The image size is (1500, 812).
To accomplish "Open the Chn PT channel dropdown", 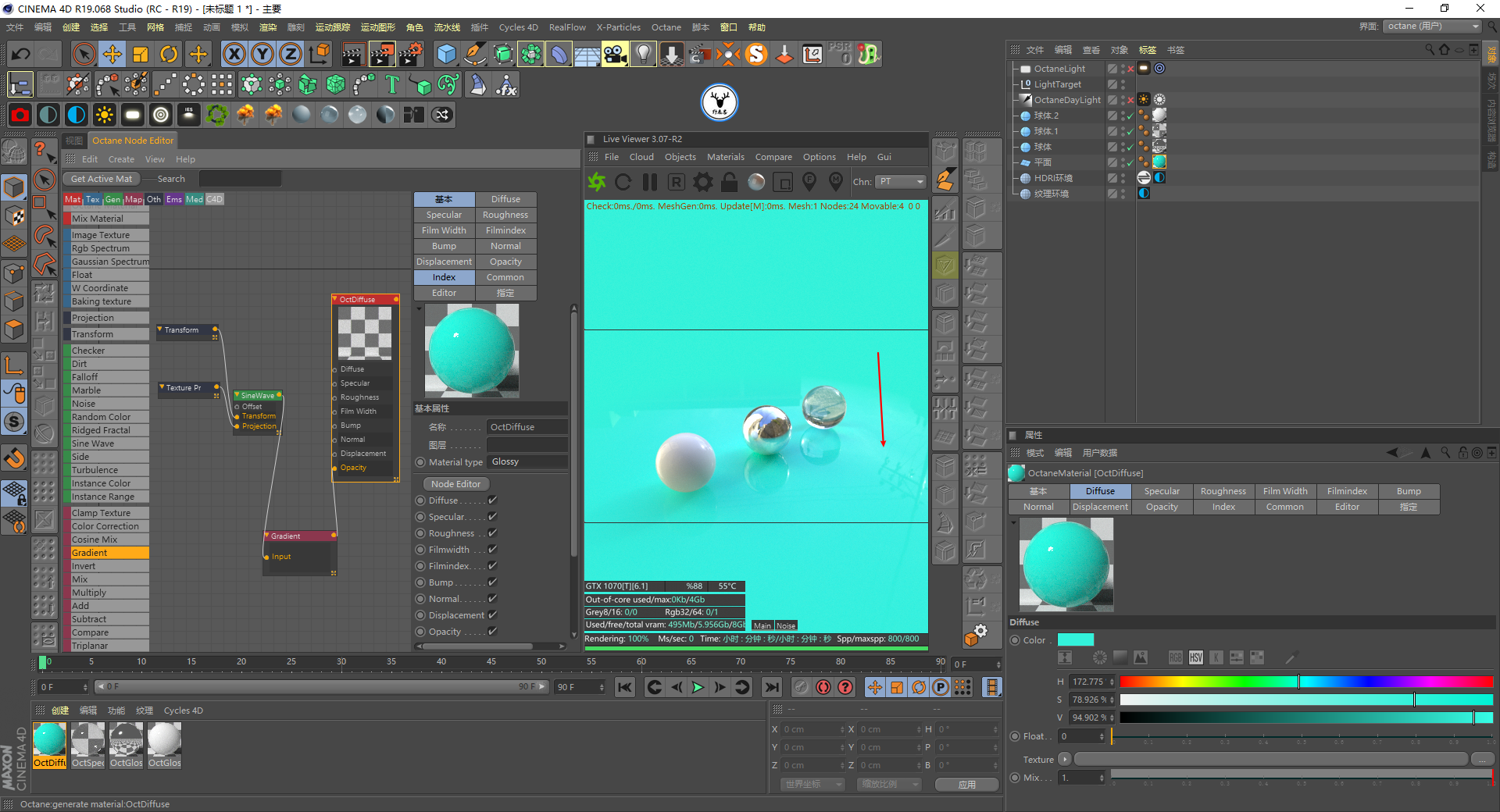I will click(x=901, y=182).
